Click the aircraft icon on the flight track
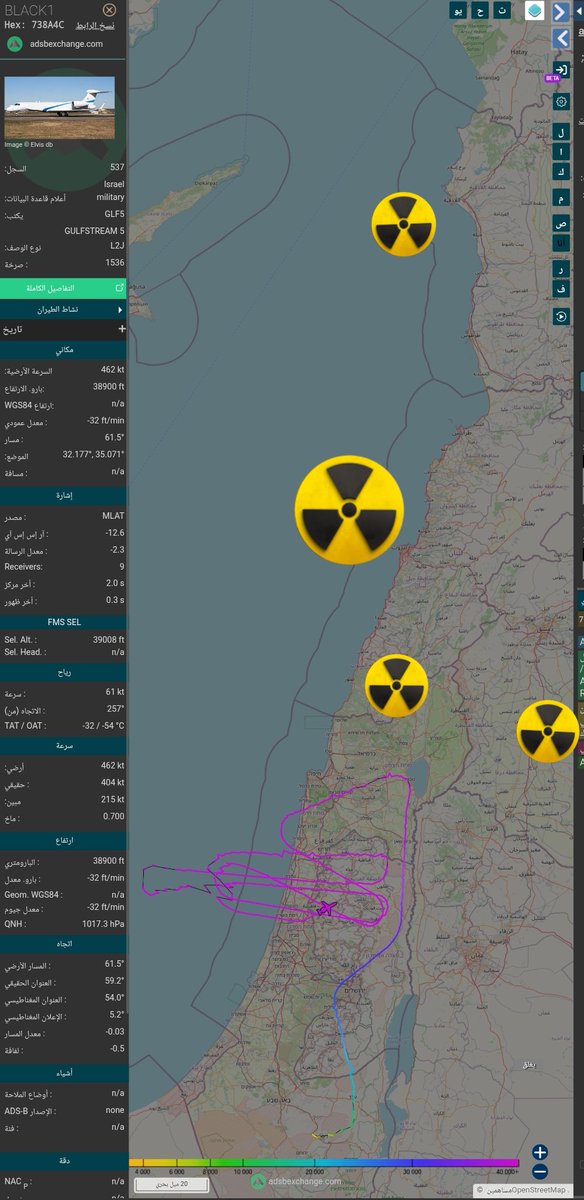Screen dimensions: 584x1200 tap(325, 908)
